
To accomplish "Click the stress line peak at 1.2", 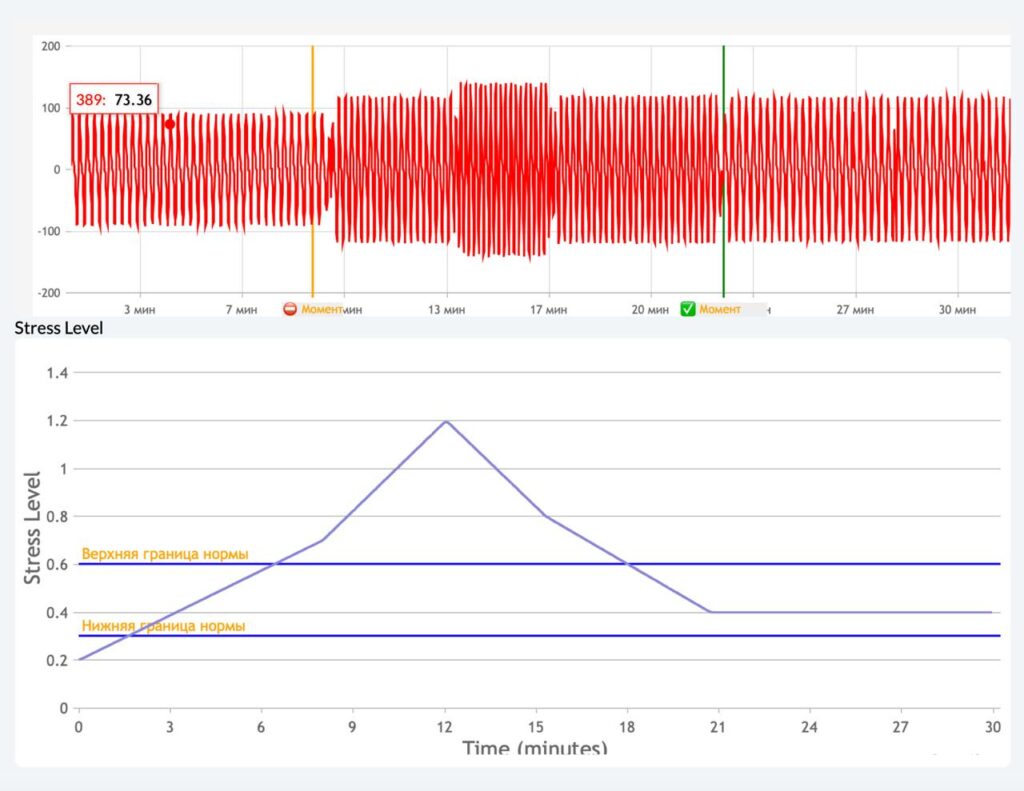I will click(445, 421).
